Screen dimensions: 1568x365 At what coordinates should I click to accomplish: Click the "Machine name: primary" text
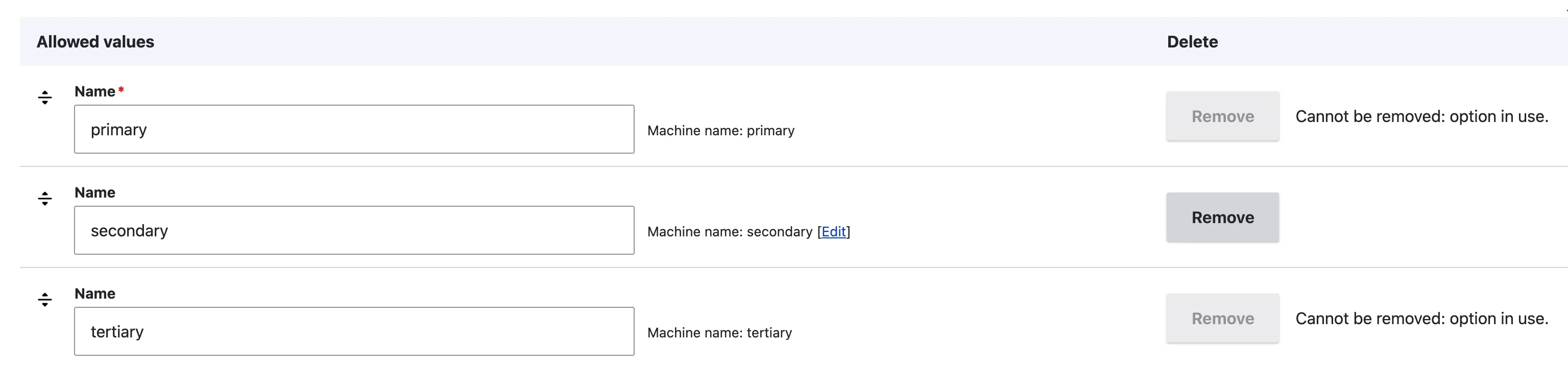721,131
